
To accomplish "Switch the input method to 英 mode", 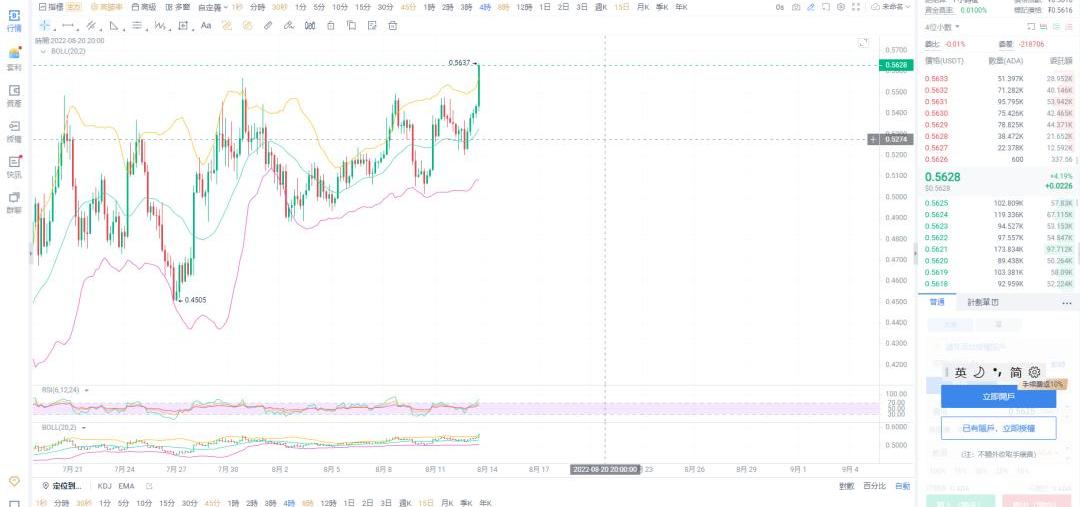I will tap(961, 372).
